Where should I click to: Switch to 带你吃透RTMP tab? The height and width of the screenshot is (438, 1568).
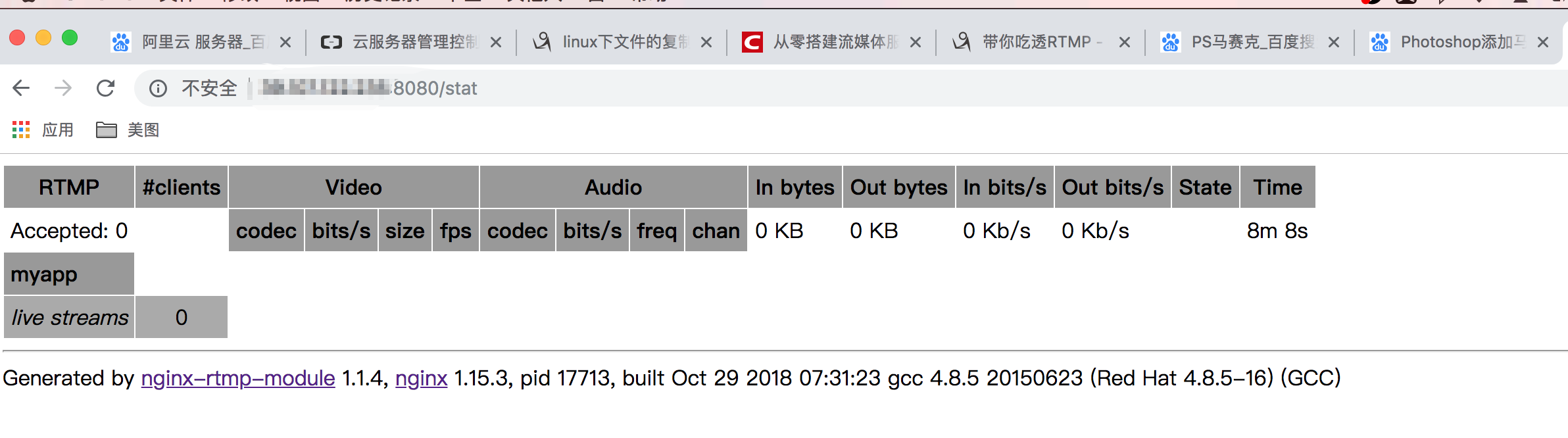point(1036,43)
